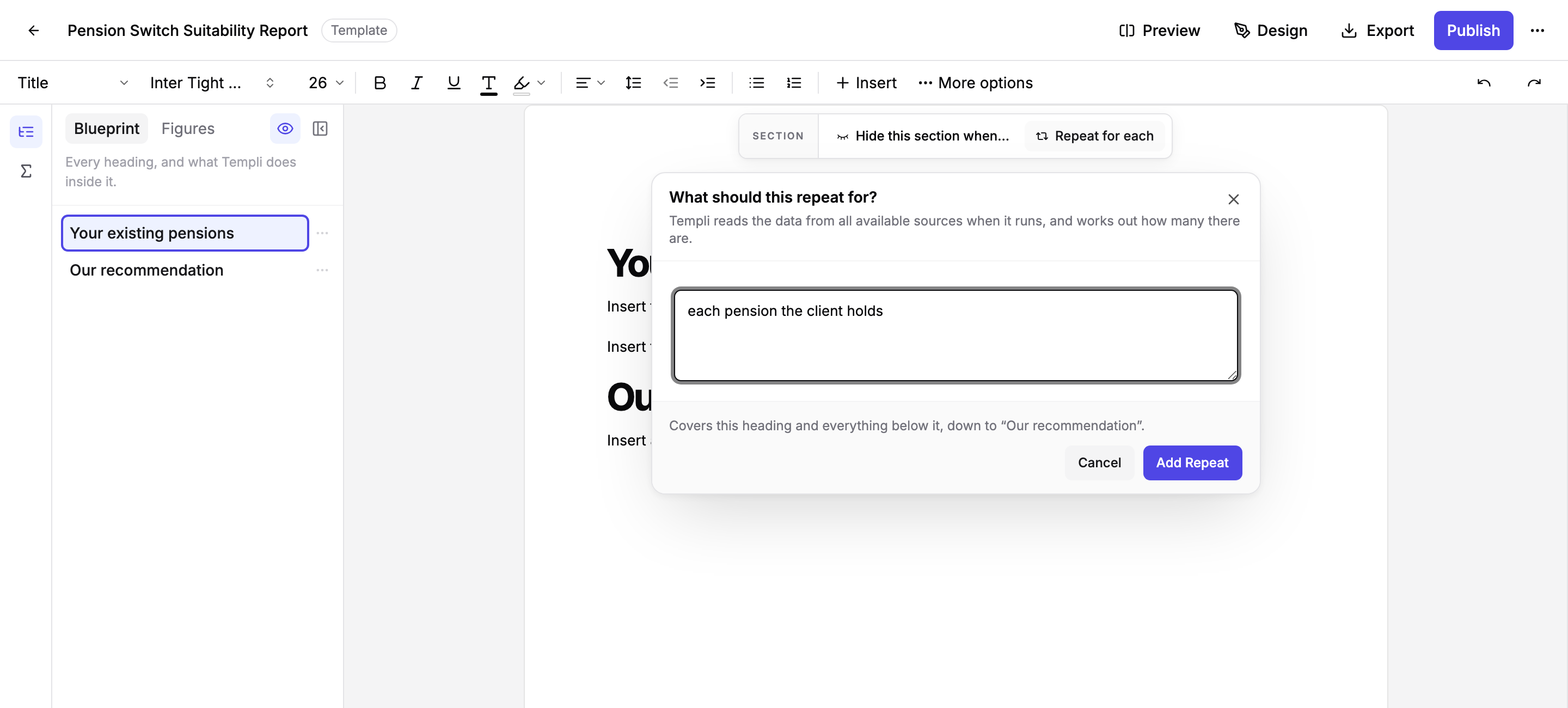Open the Insert menu
Viewport: 1568px width, 708px height.
click(x=866, y=83)
